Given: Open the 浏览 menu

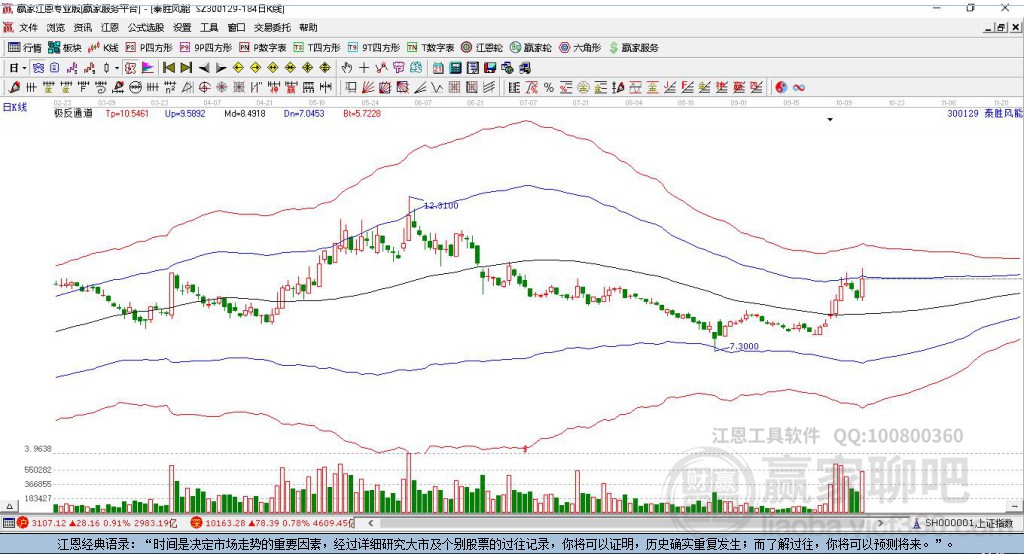Looking at the screenshot, I should click(56, 27).
